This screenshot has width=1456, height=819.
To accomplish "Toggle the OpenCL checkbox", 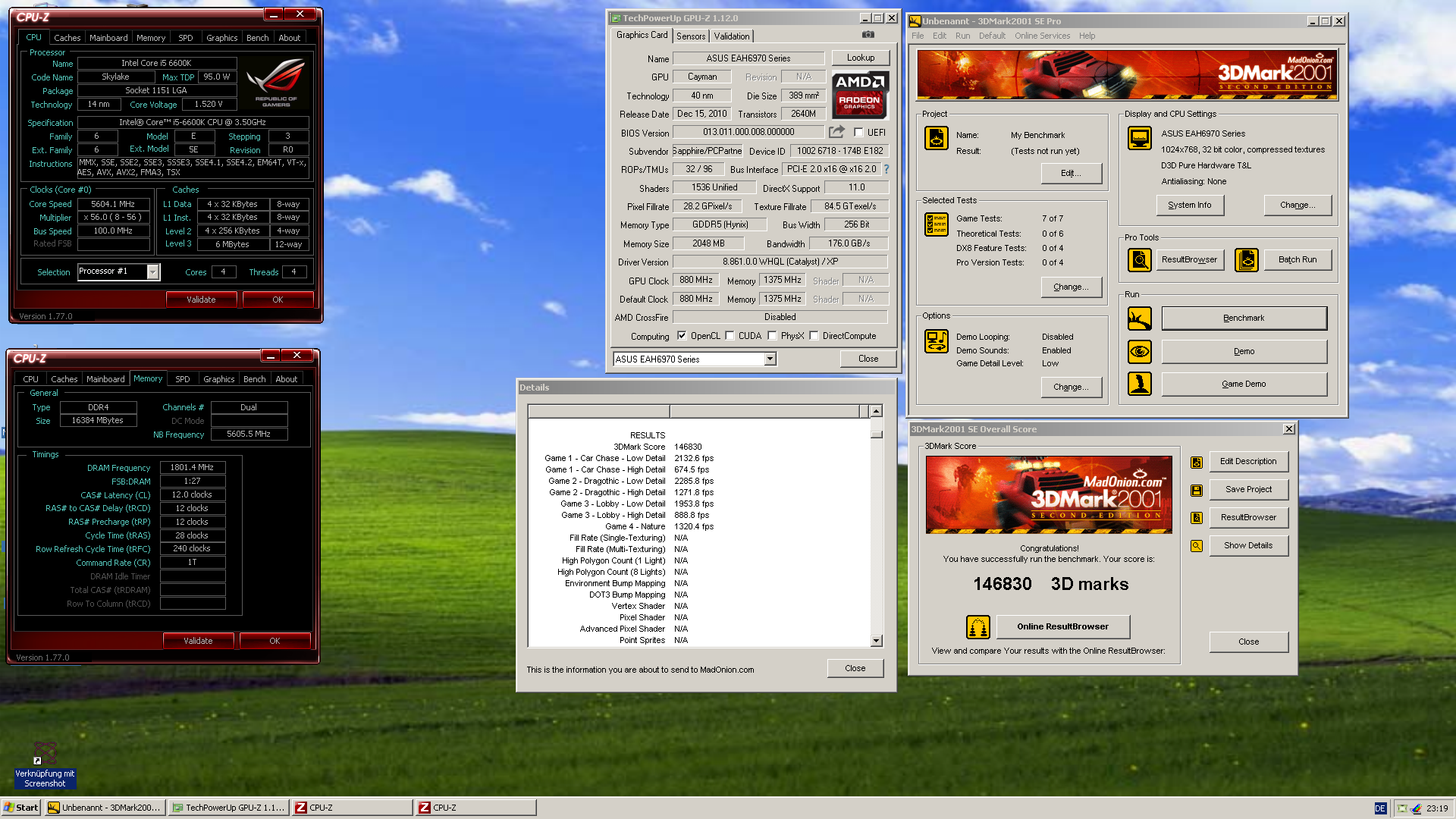I will coord(682,336).
